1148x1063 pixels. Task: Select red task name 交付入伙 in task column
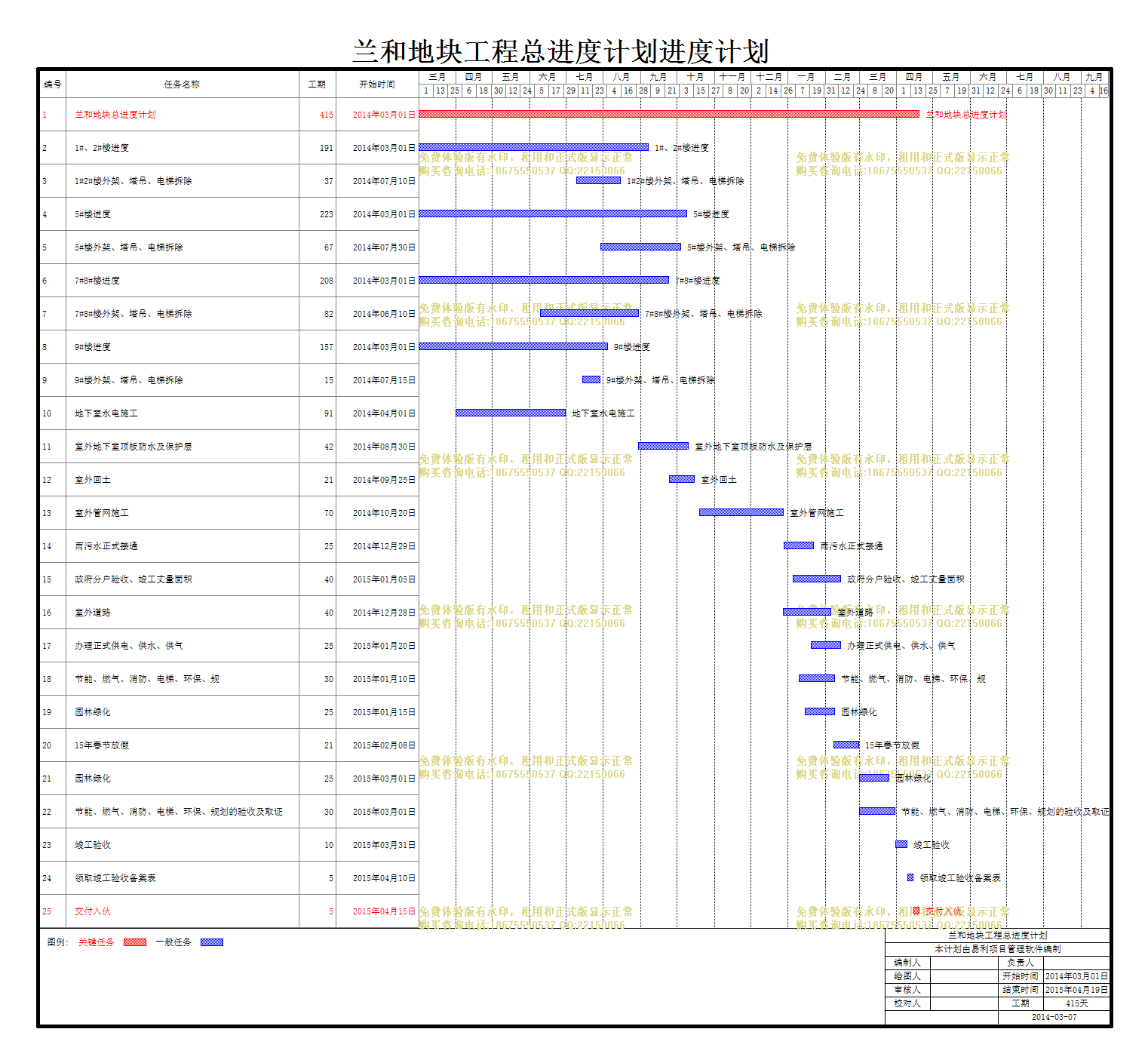[93, 911]
